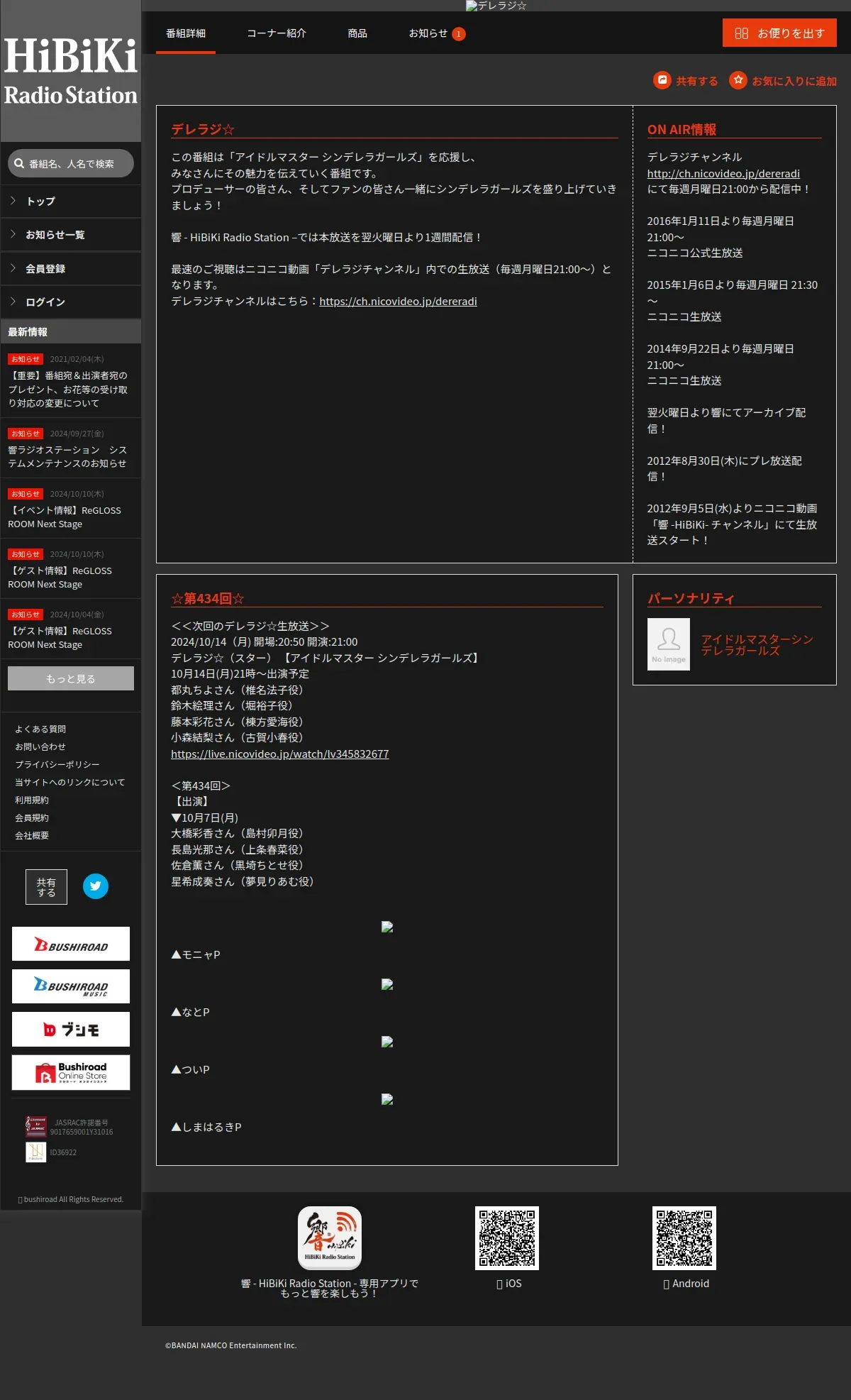
Task: Click the HiBiKi Radio Station logo
Action: [70, 71]
